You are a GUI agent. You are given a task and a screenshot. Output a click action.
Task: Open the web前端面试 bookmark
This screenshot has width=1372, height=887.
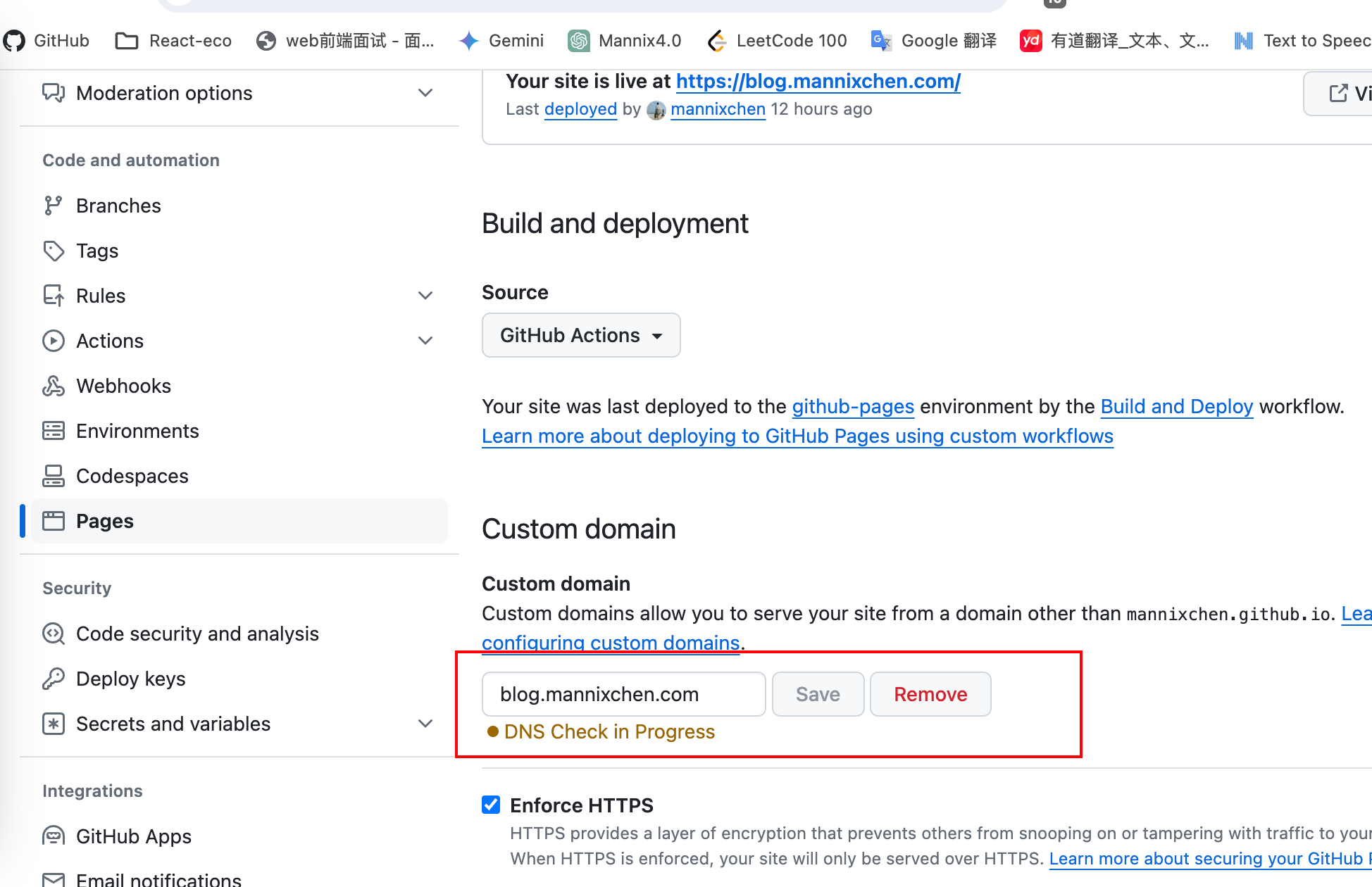click(x=345, y=41)
